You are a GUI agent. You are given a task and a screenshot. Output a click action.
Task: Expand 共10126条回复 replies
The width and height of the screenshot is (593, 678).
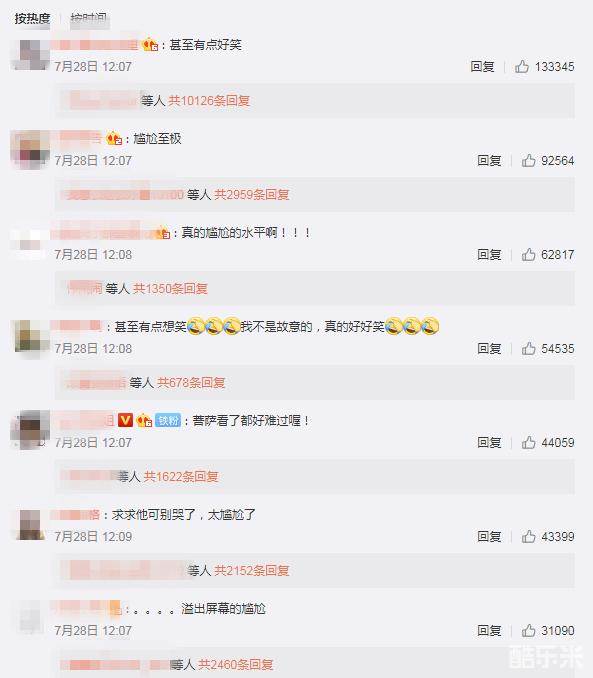click(x=209, y=101)
